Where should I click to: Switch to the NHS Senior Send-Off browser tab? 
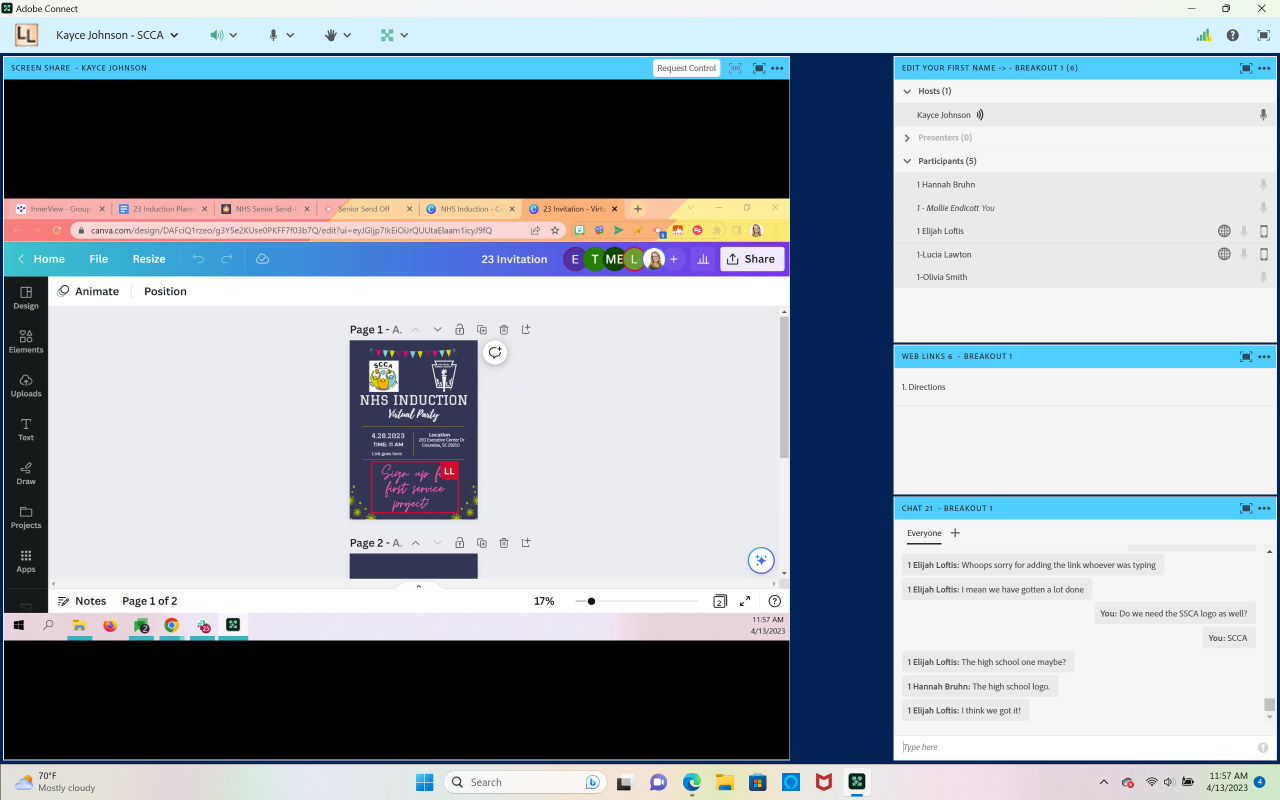[266, 209]
